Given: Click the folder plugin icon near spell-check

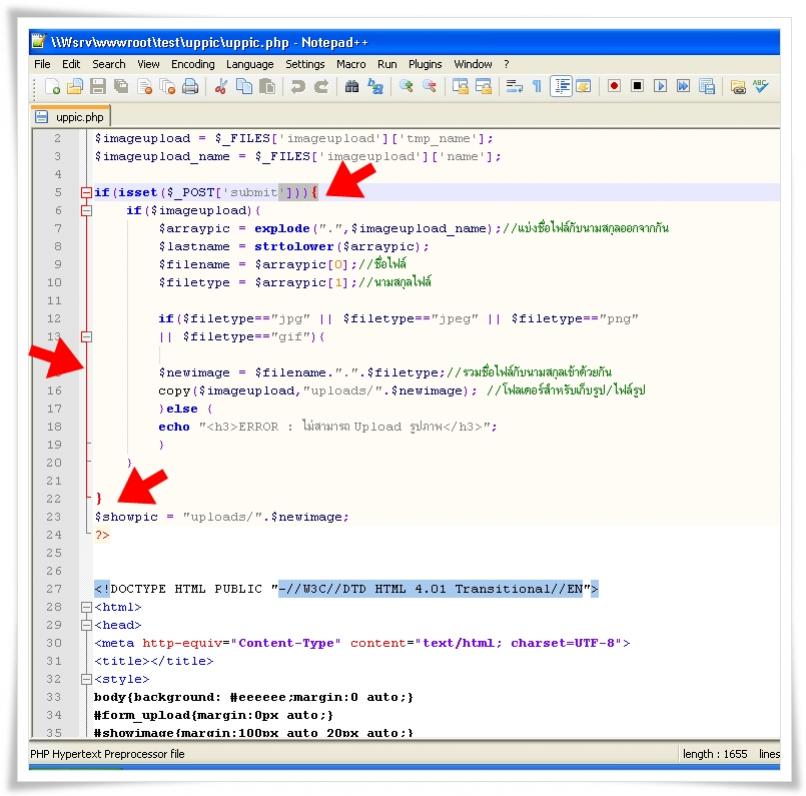Looking at the screenshot, I should coord(738,87).
